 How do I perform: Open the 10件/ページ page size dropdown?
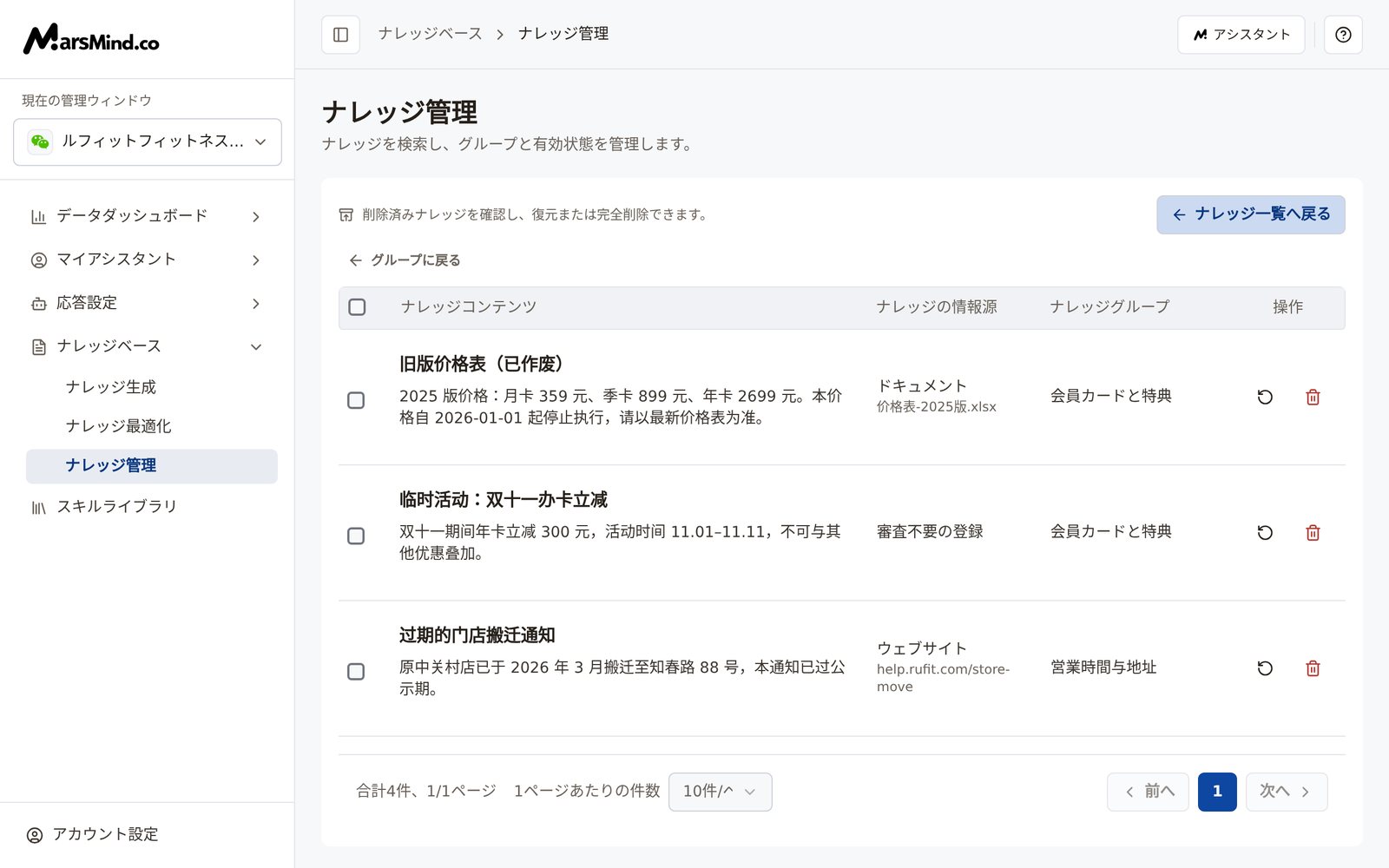point(720,792)
